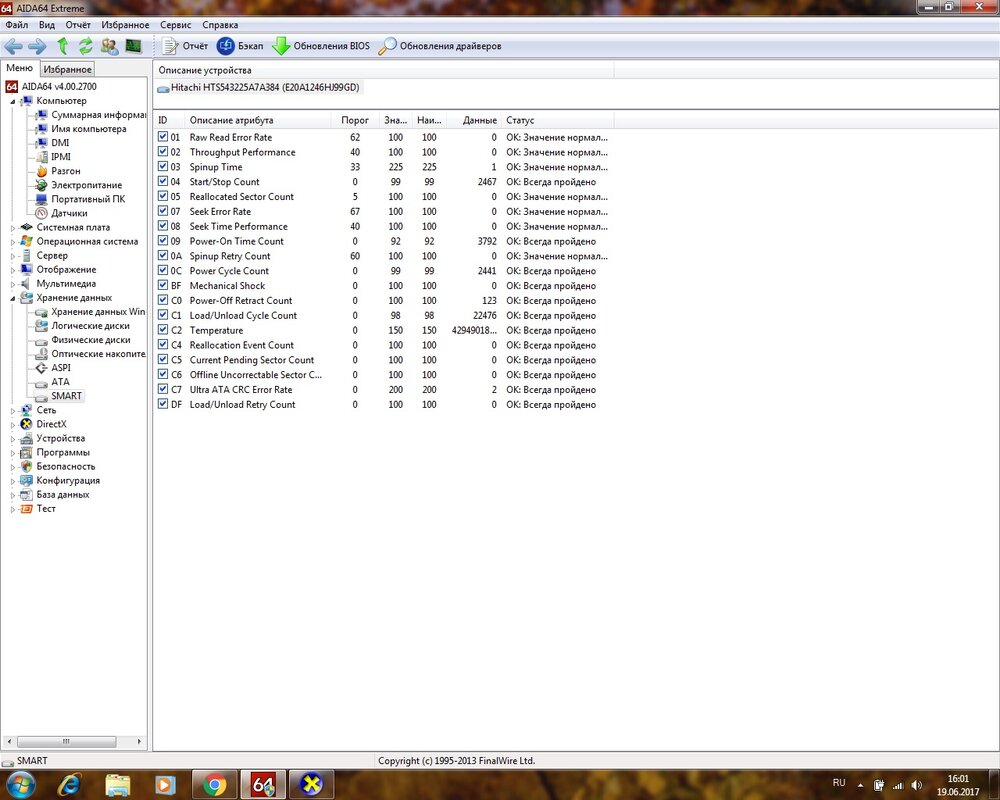1000x800 pixels.
Task: Select Логические диски tree item
Action: pos(90,325)
